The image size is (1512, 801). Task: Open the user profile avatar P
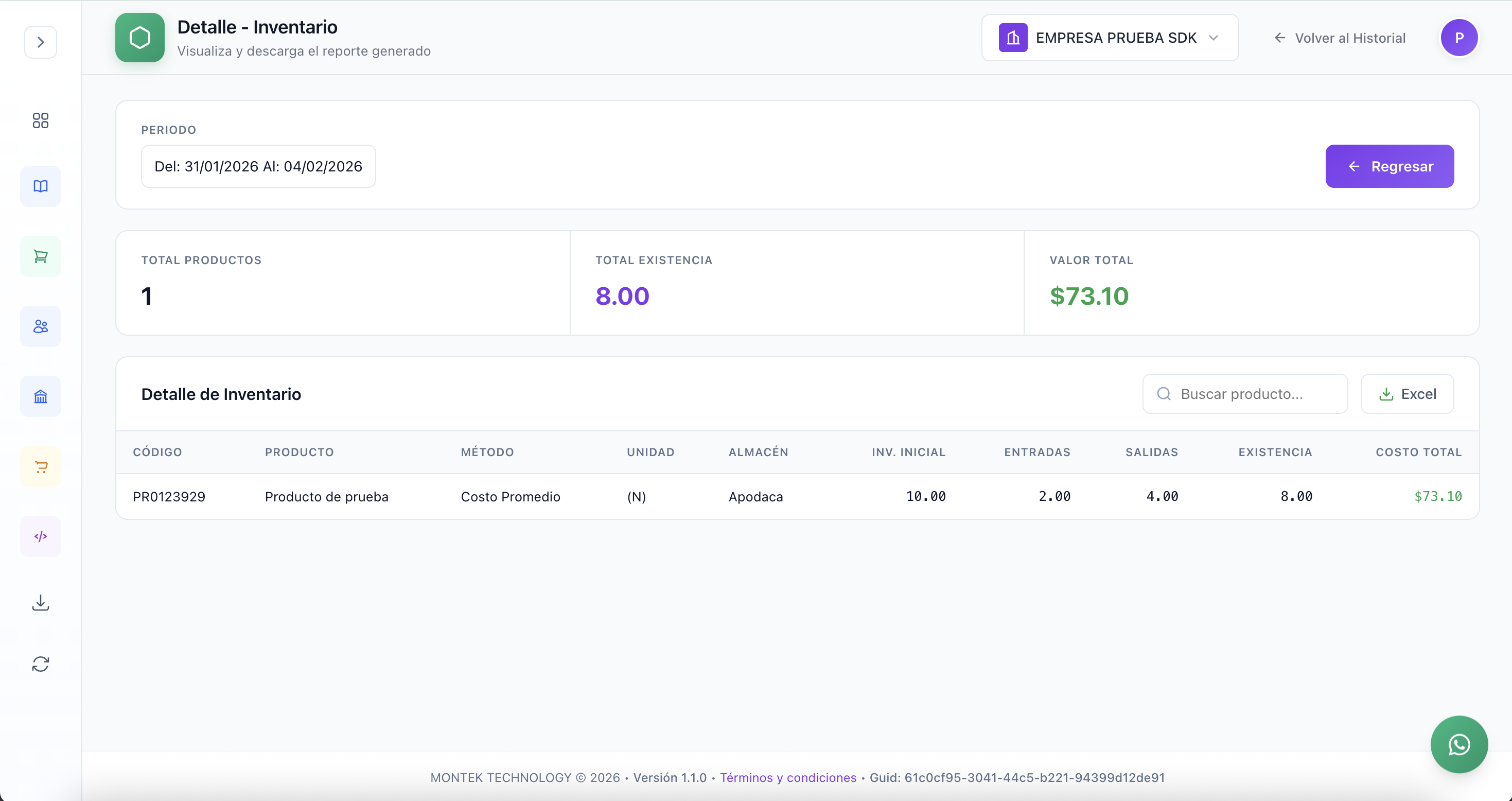pos(1458,38)
